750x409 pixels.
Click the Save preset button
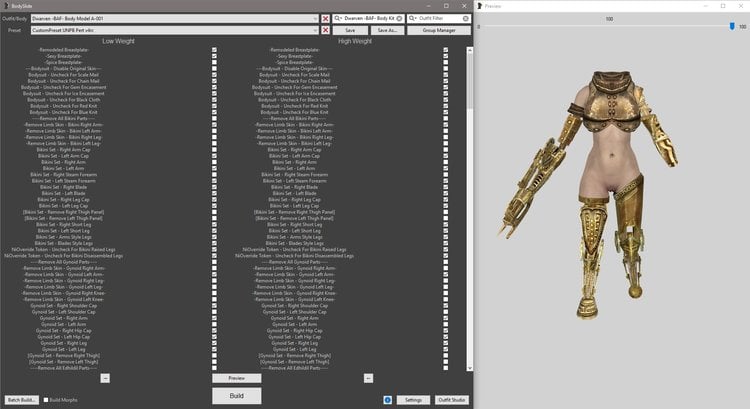point(350,30)
